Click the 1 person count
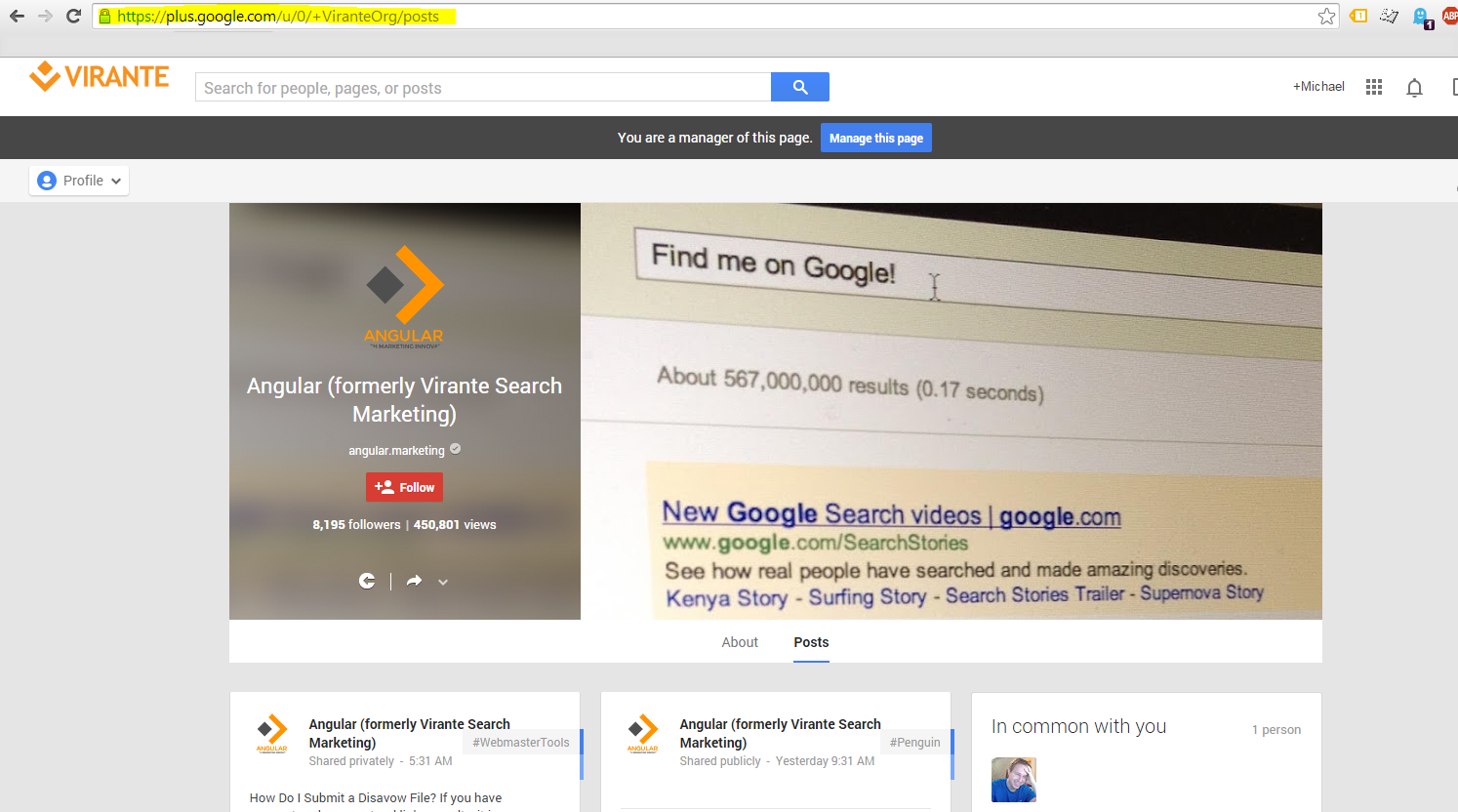1458x812 pixels. point(1276,730)
